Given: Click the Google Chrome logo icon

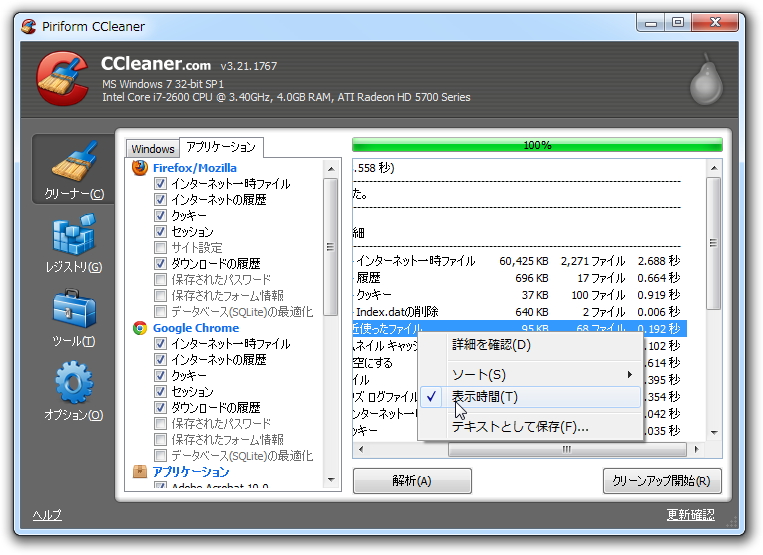Looking at the screenshot, I should 140,328.
